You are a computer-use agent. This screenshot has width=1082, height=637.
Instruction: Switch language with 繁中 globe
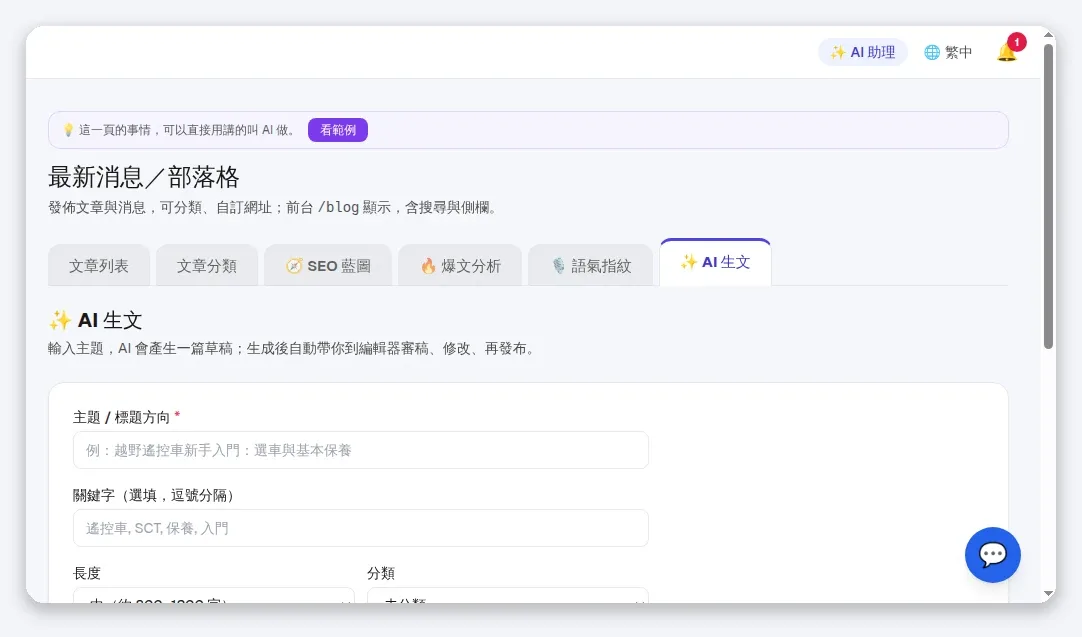click(948, 52)
